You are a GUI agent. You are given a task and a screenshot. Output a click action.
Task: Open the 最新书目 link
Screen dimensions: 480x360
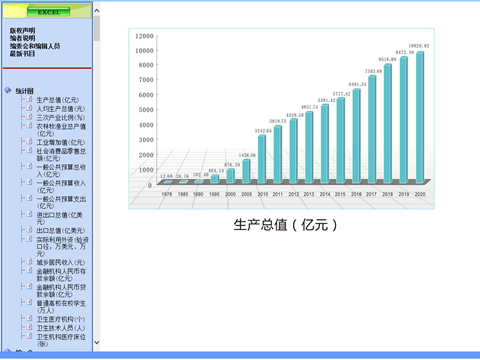pos(22,53)
